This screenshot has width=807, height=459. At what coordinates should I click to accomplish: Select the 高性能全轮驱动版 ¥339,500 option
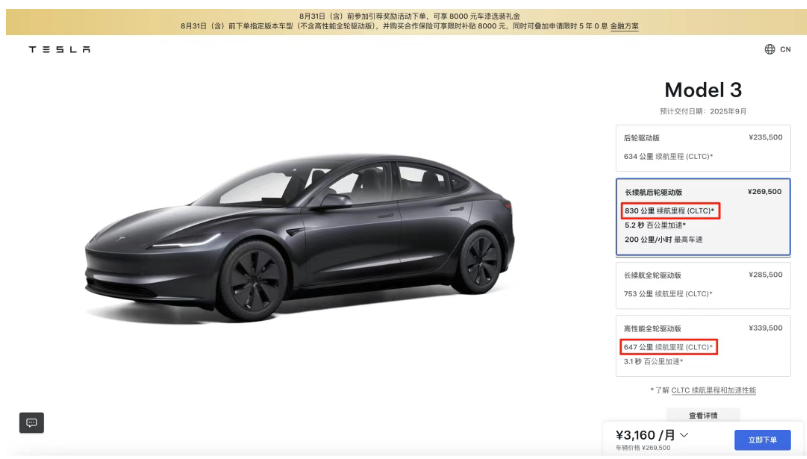703,346
